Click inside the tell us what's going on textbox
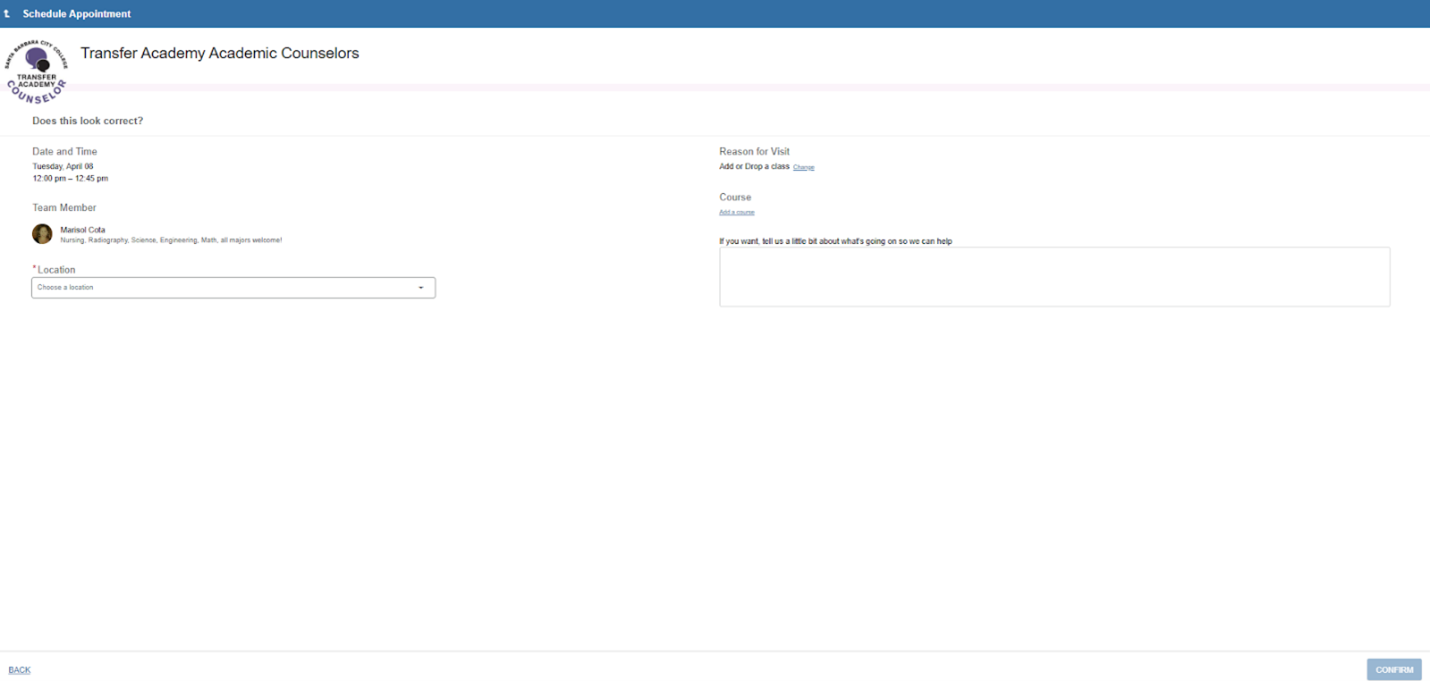1430x681 pixels. point(1054,276)
